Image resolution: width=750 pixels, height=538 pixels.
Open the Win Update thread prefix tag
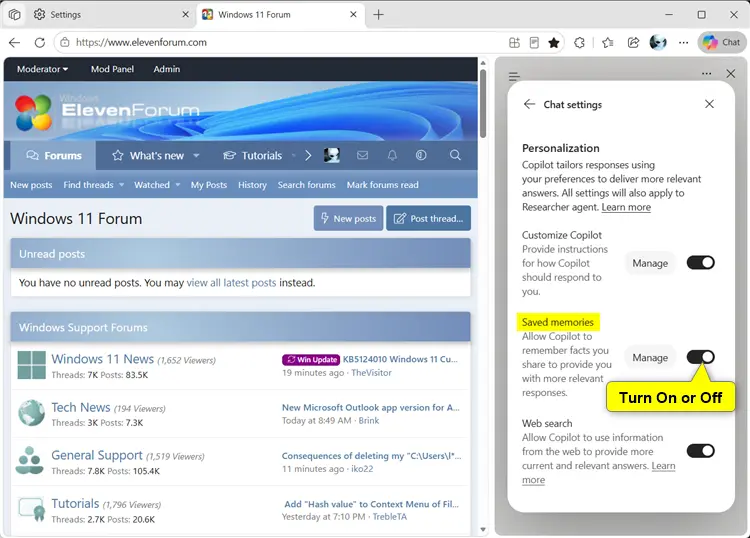click(311, 360)
